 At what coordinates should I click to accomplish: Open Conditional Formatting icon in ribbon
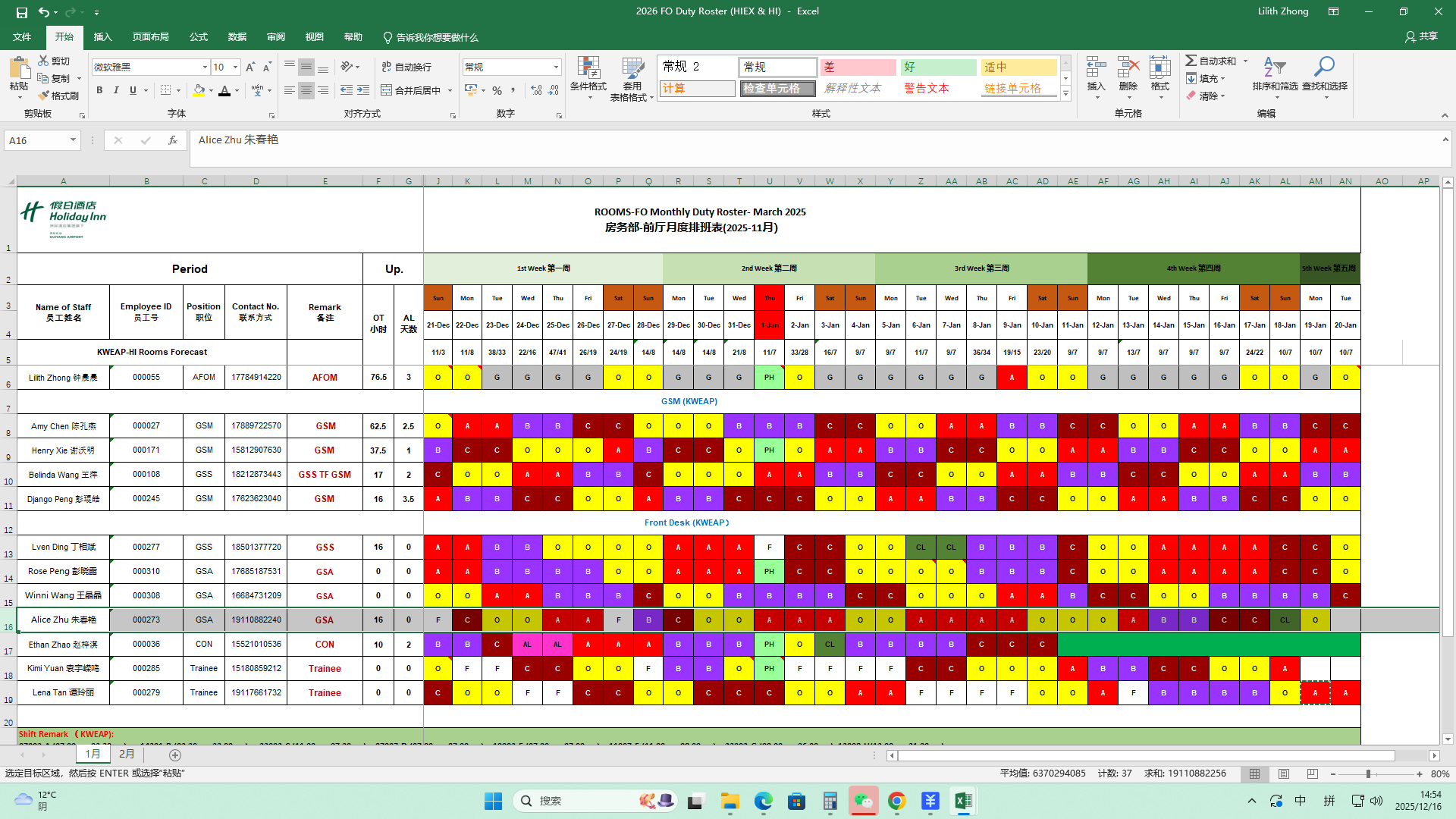[588, 68]
